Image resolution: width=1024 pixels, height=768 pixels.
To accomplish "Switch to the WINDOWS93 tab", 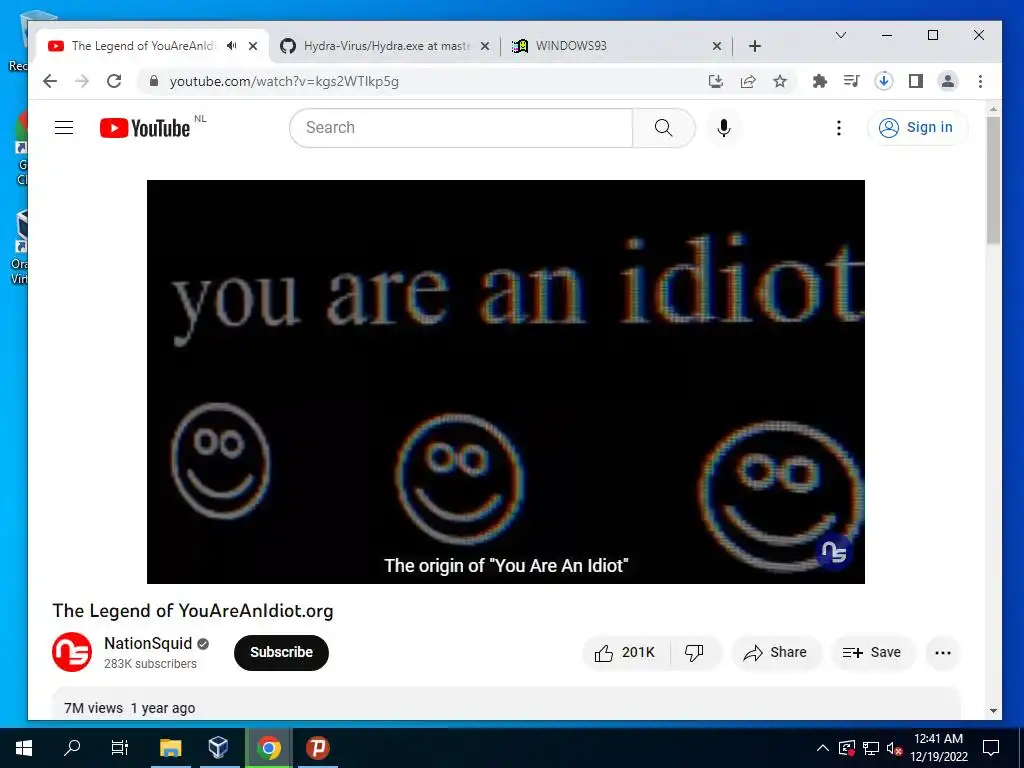I will [608, 46].
